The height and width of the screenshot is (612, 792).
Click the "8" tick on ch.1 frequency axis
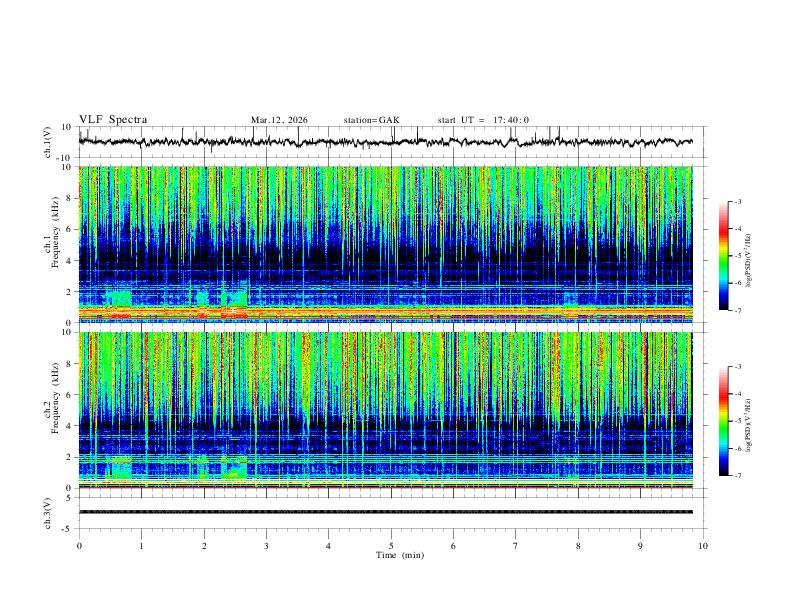tap(70, 198)
